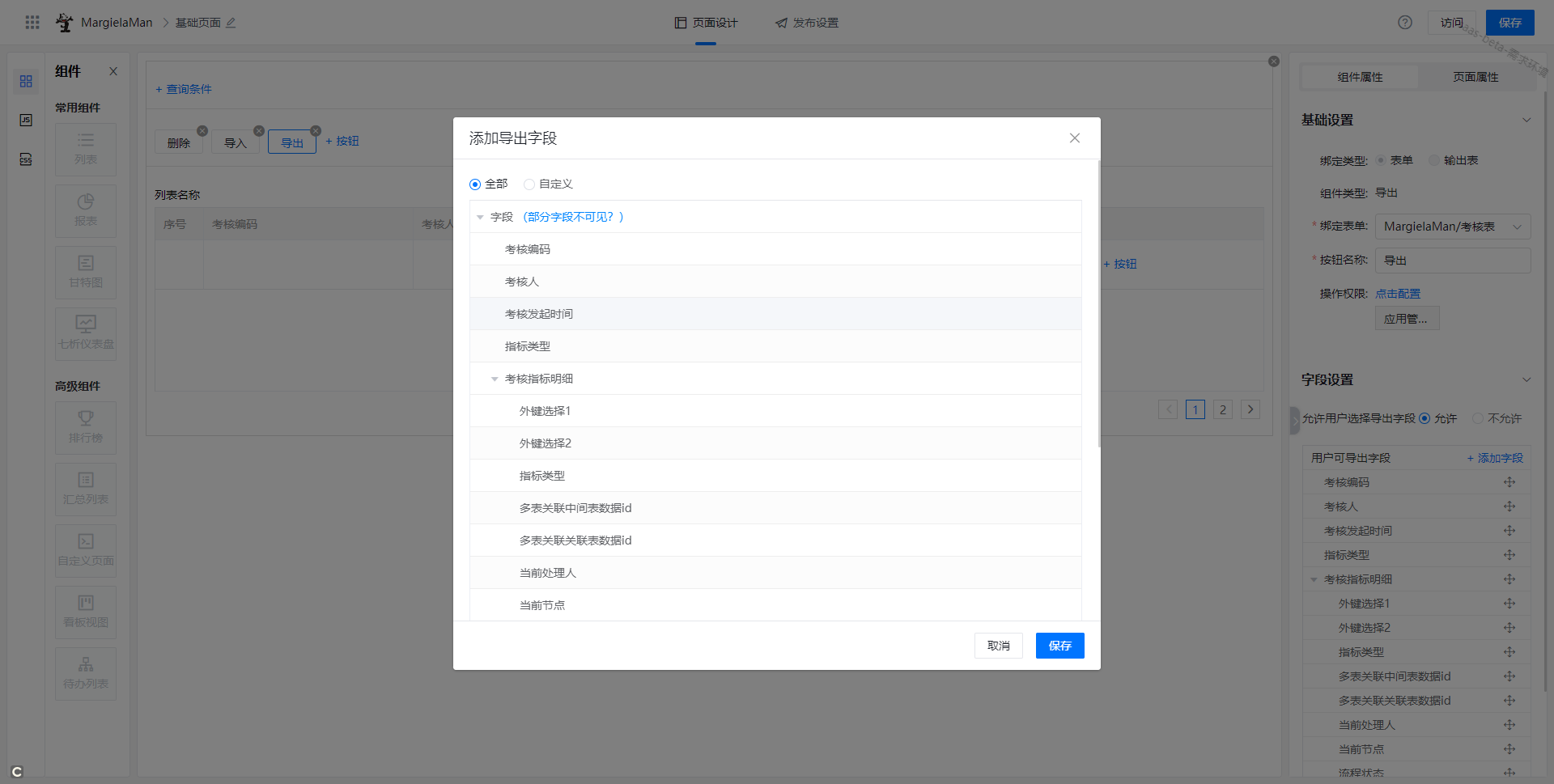Screen dimensions: 1554x784
Task: Click + 查询条件 link
Action: coord(184,89)
